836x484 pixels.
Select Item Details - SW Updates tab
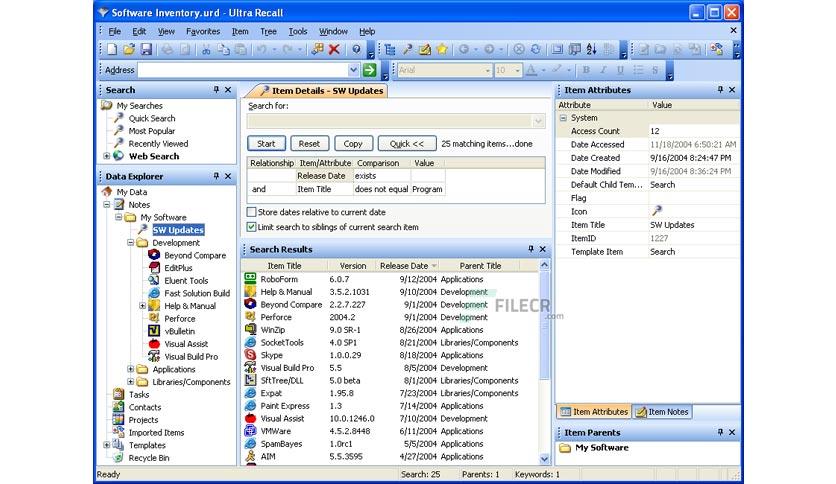click(x=320, y=91)
